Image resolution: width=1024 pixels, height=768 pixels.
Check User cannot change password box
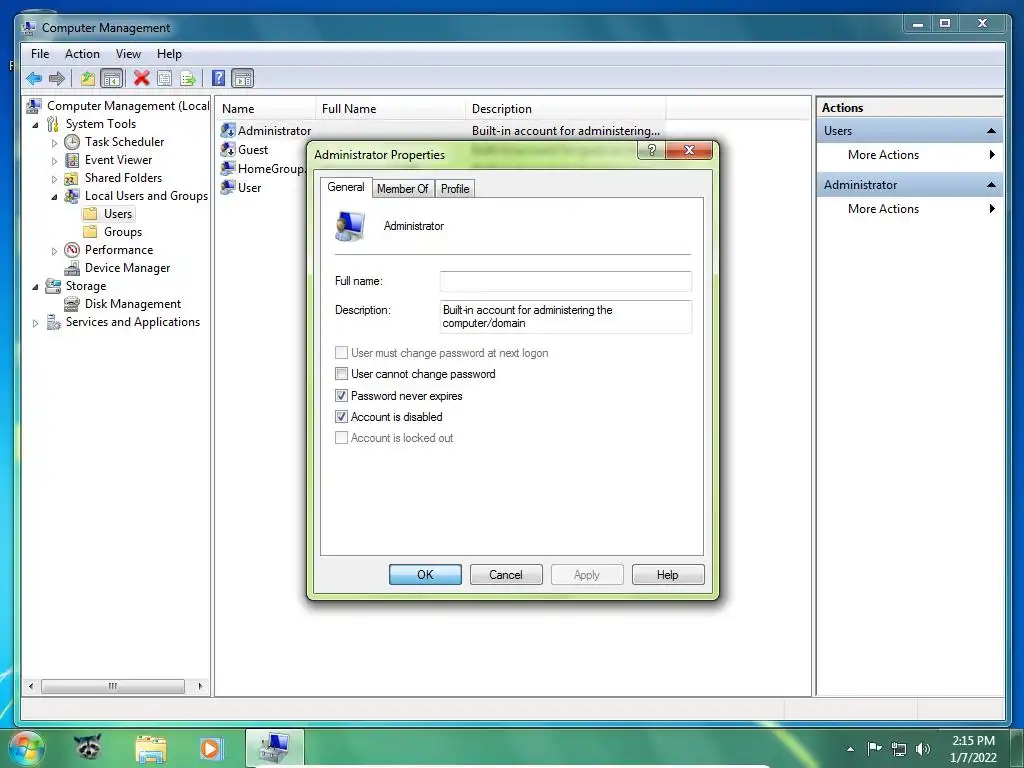click(341, 374)
